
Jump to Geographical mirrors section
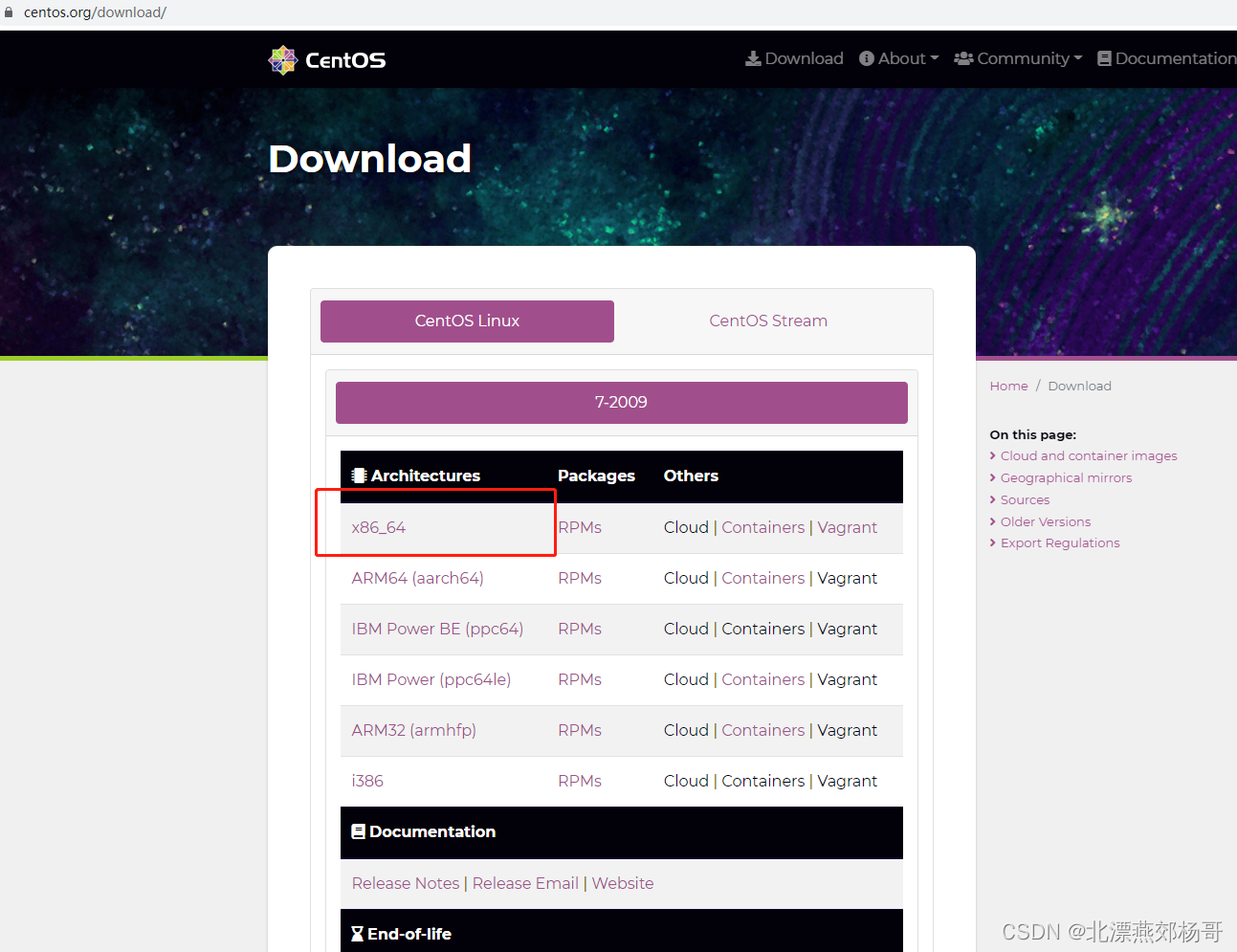pyautogui.click(x=1066, y=477)
